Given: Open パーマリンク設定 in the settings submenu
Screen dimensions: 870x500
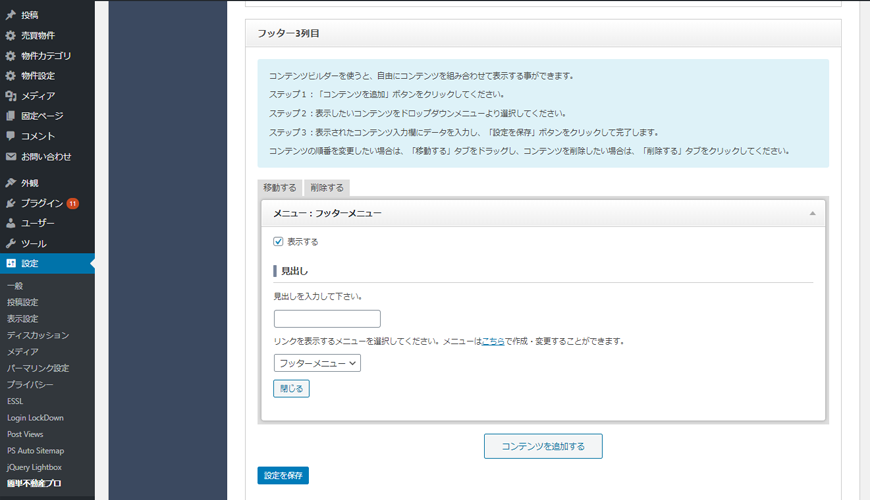Looking at the screenshot, I should (x=38, y=368).
